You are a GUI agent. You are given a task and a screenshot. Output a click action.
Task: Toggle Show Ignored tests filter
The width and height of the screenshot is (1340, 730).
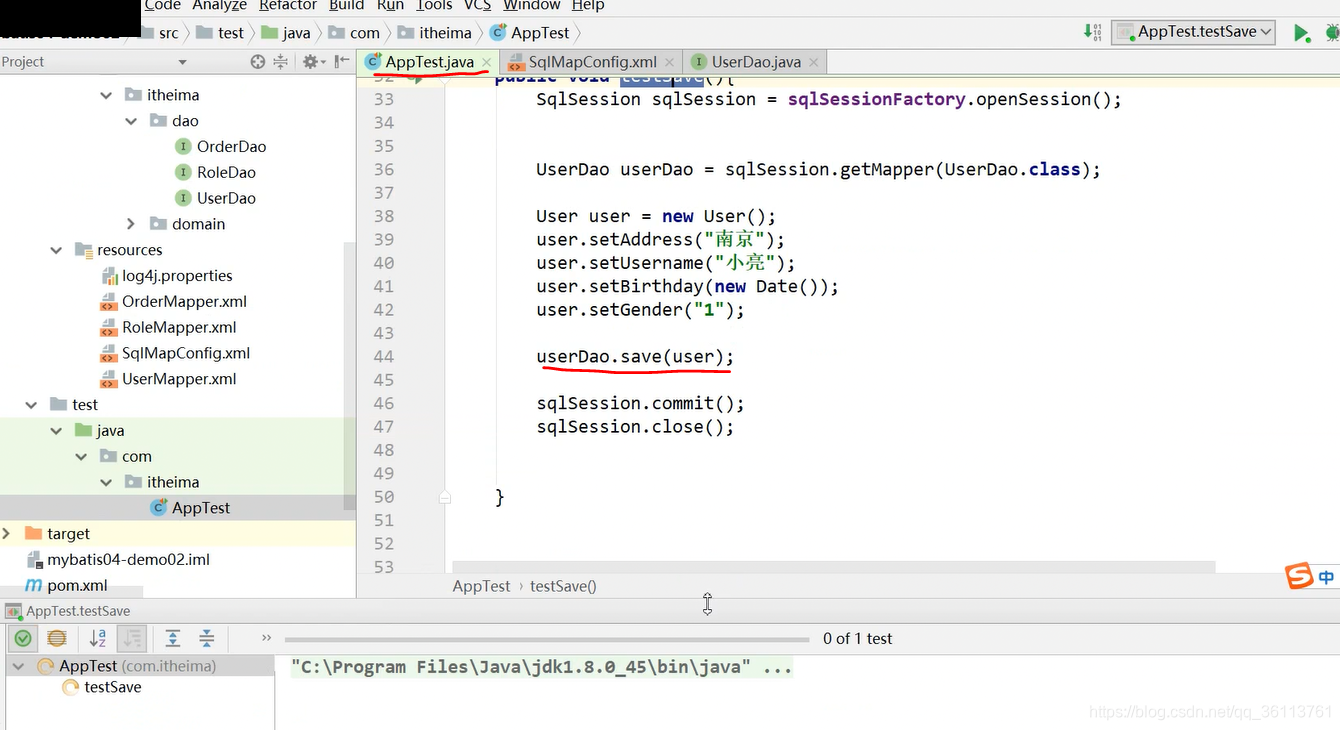[57, 638]
